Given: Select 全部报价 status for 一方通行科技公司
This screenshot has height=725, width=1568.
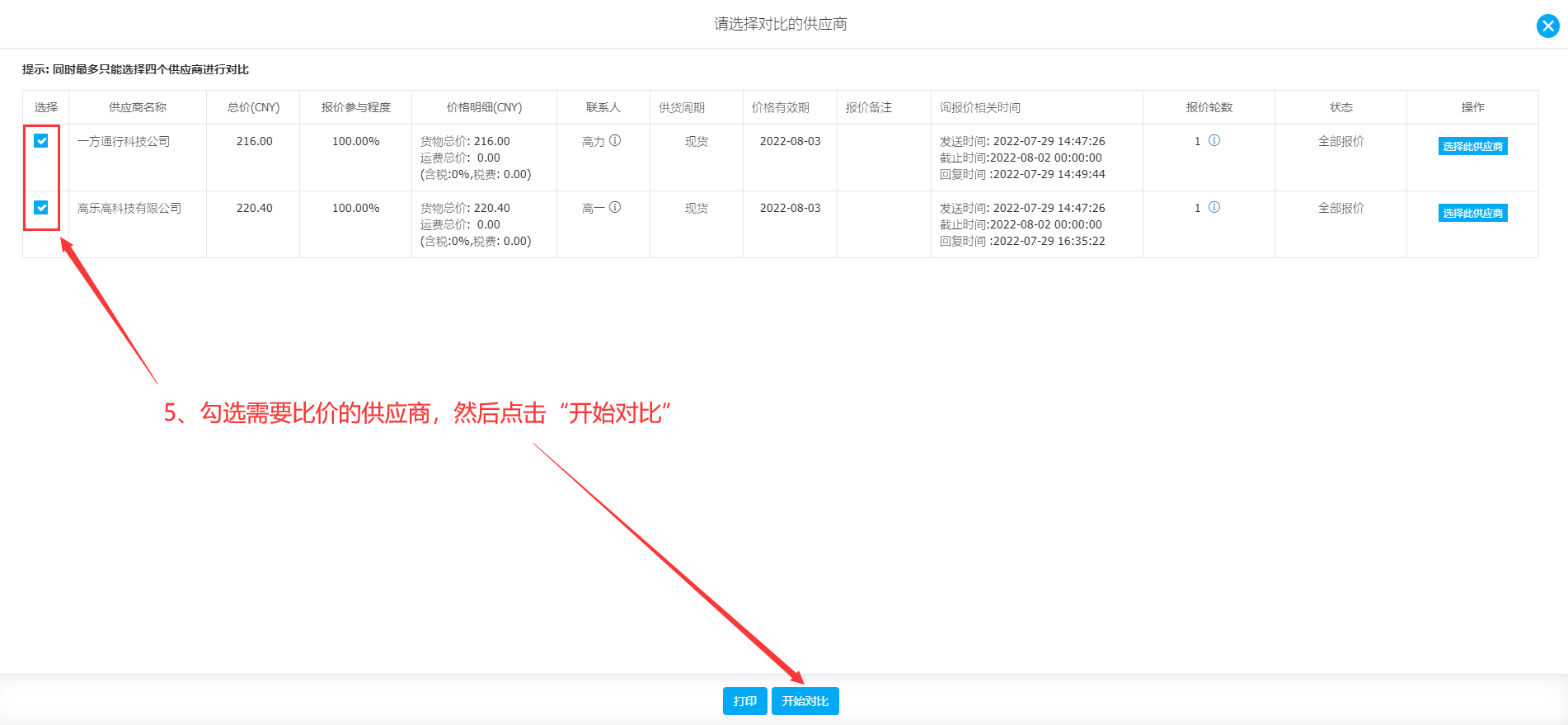Looking at the screenshot, I should click(x=1341, y=141).
